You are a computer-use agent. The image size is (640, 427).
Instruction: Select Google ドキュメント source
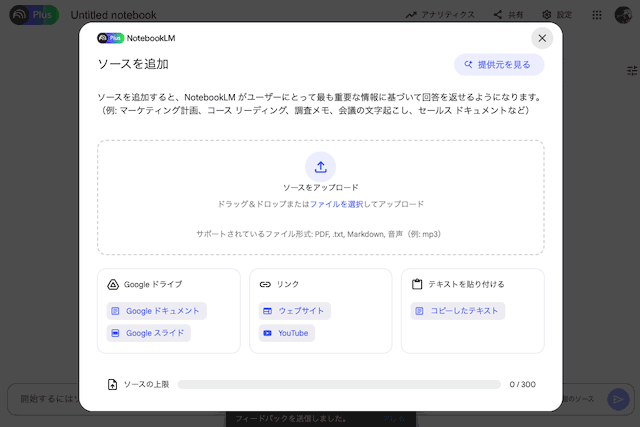point(156,311)
